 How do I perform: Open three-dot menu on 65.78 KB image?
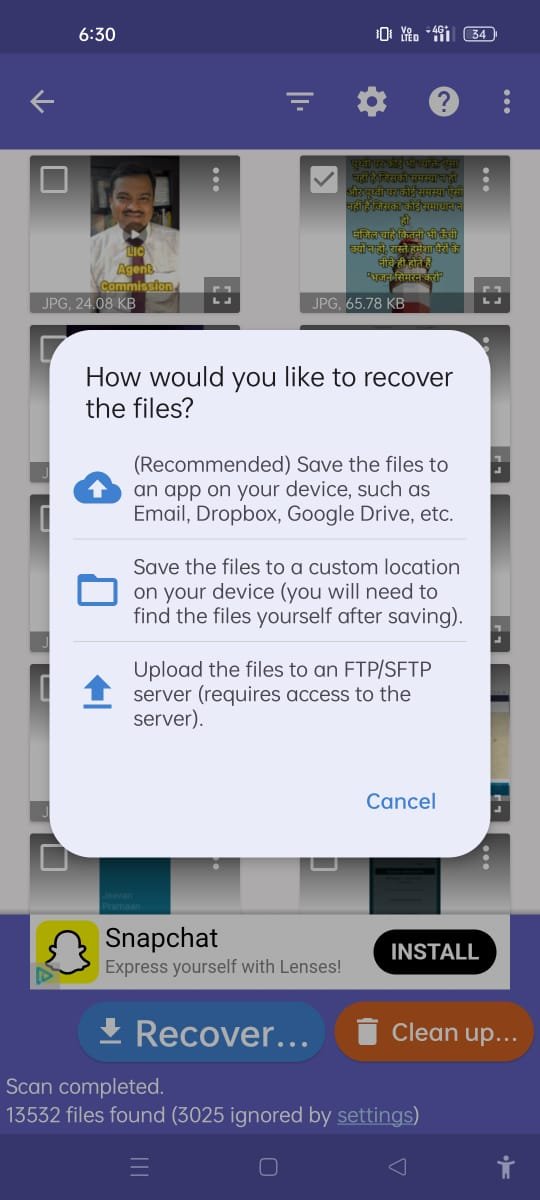tap(486, 179)
